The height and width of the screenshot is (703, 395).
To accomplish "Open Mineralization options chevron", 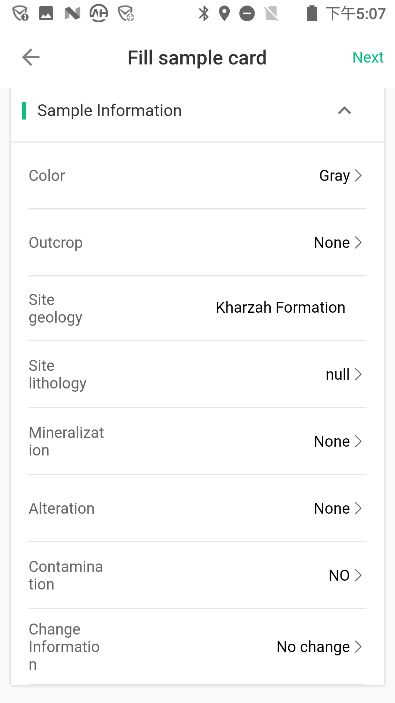I will (x=358, y=441).
